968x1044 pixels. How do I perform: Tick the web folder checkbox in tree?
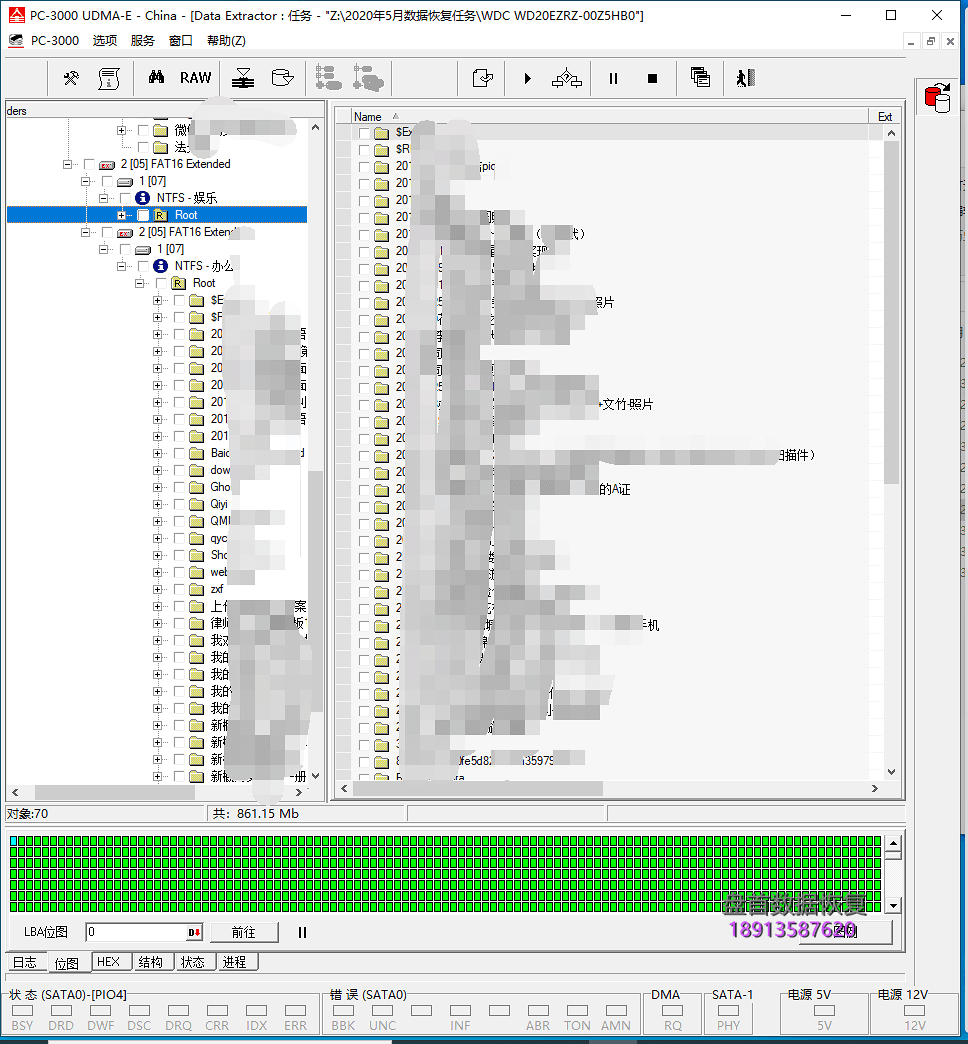point(179,572)
